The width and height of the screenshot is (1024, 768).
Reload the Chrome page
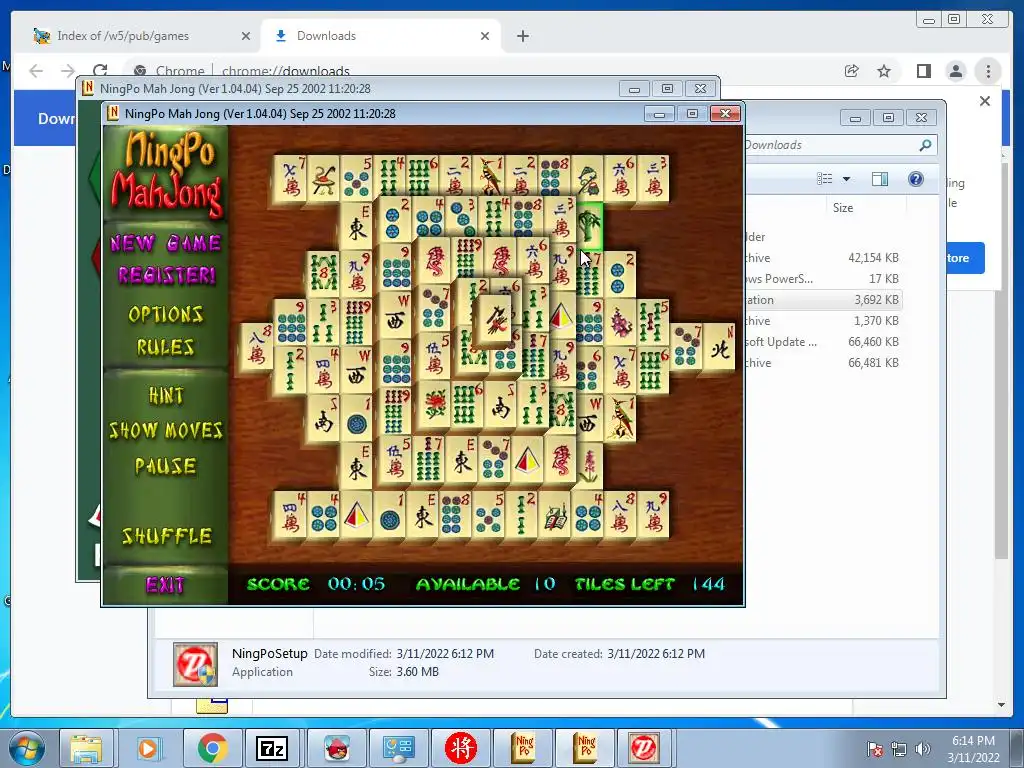pos(100,71)
